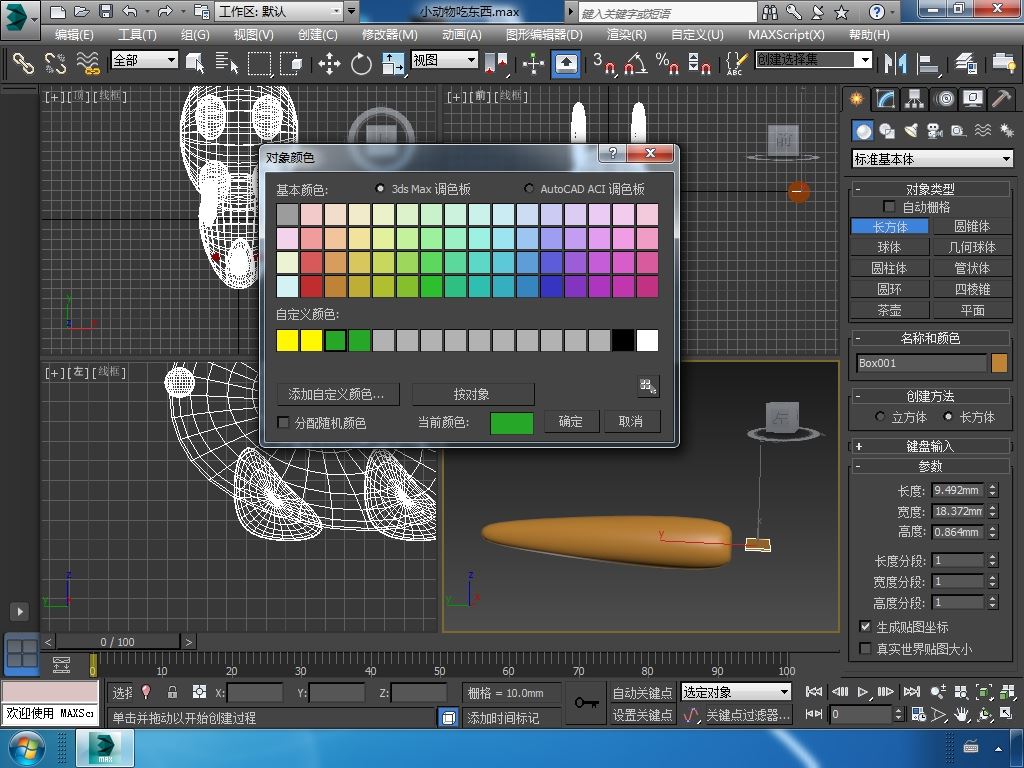
Task: Select the Systems category icon
Action: click(x=1006, y=131)
